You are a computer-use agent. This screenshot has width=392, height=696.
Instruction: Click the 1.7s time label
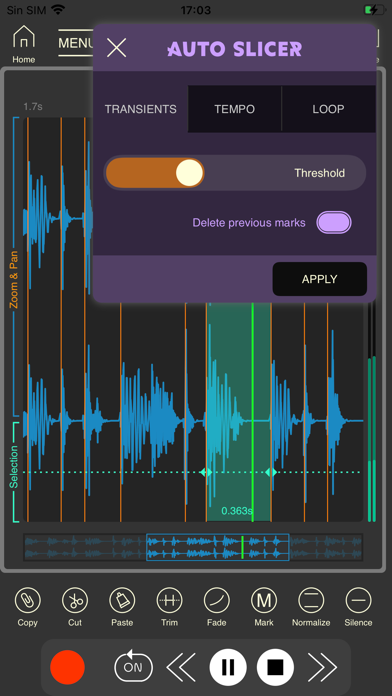tap(33, 107)
